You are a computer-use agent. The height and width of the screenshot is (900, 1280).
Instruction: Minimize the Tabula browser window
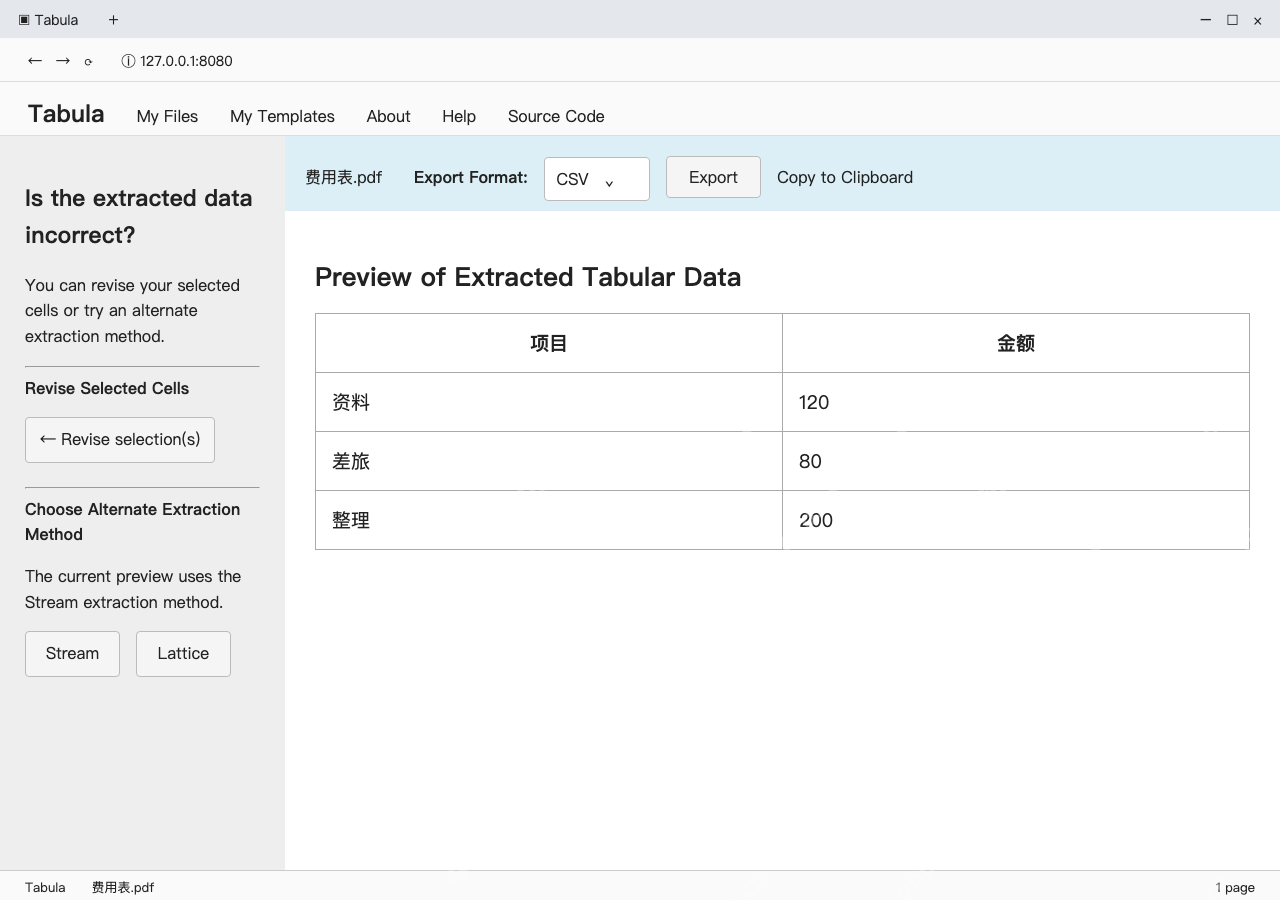[1206, 20]
